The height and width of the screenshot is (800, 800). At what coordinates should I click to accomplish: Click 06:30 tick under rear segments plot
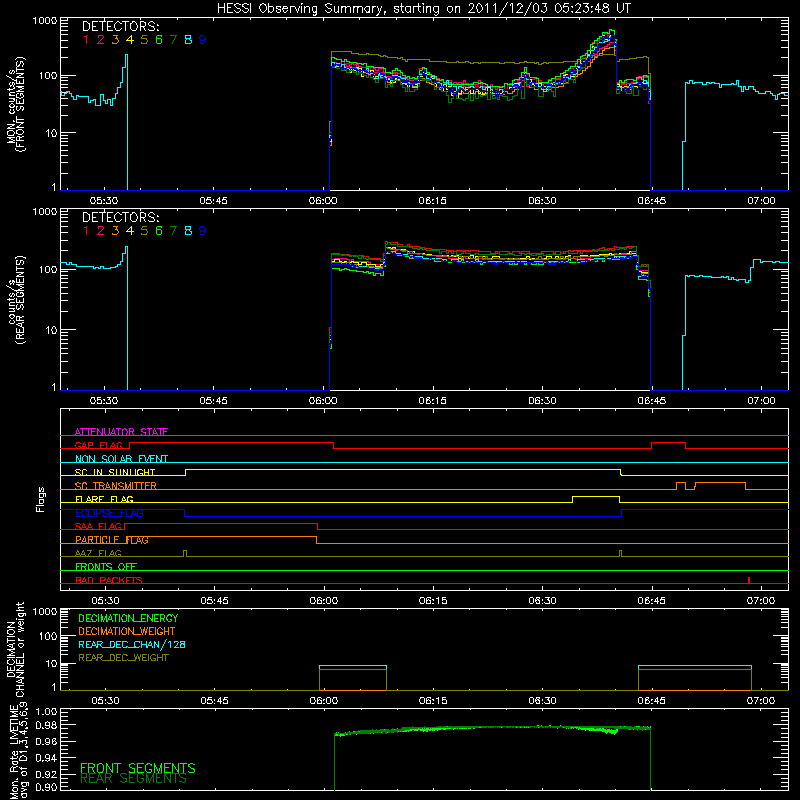click(x=542, y=401)
